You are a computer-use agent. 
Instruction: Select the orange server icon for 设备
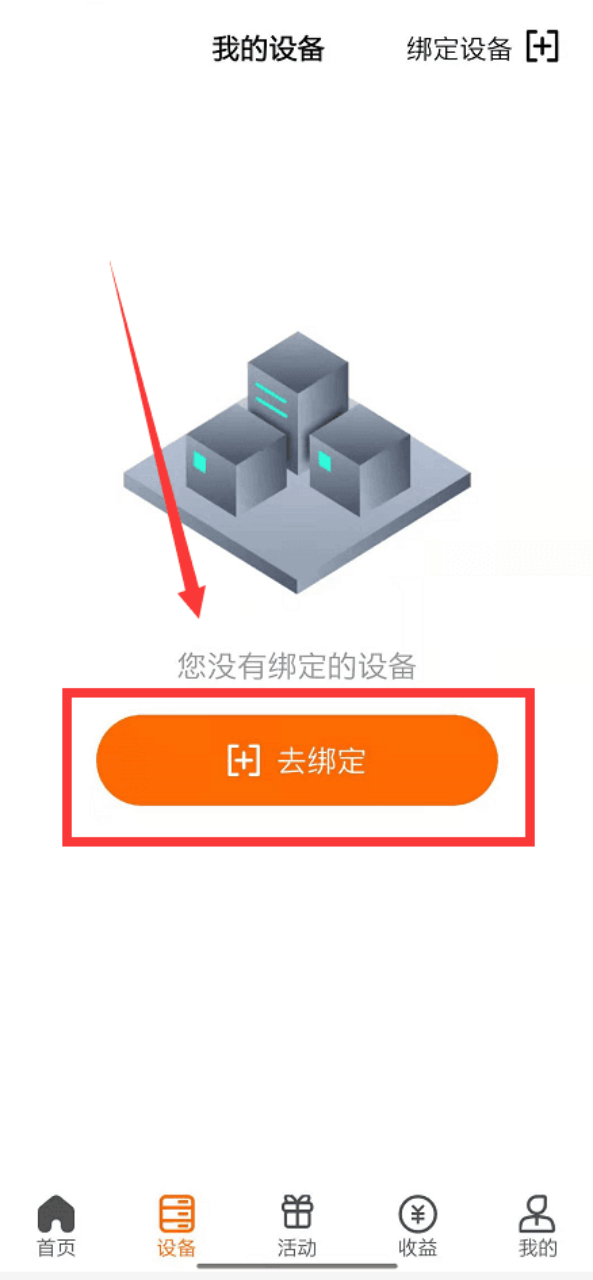tap(177, 1214)
